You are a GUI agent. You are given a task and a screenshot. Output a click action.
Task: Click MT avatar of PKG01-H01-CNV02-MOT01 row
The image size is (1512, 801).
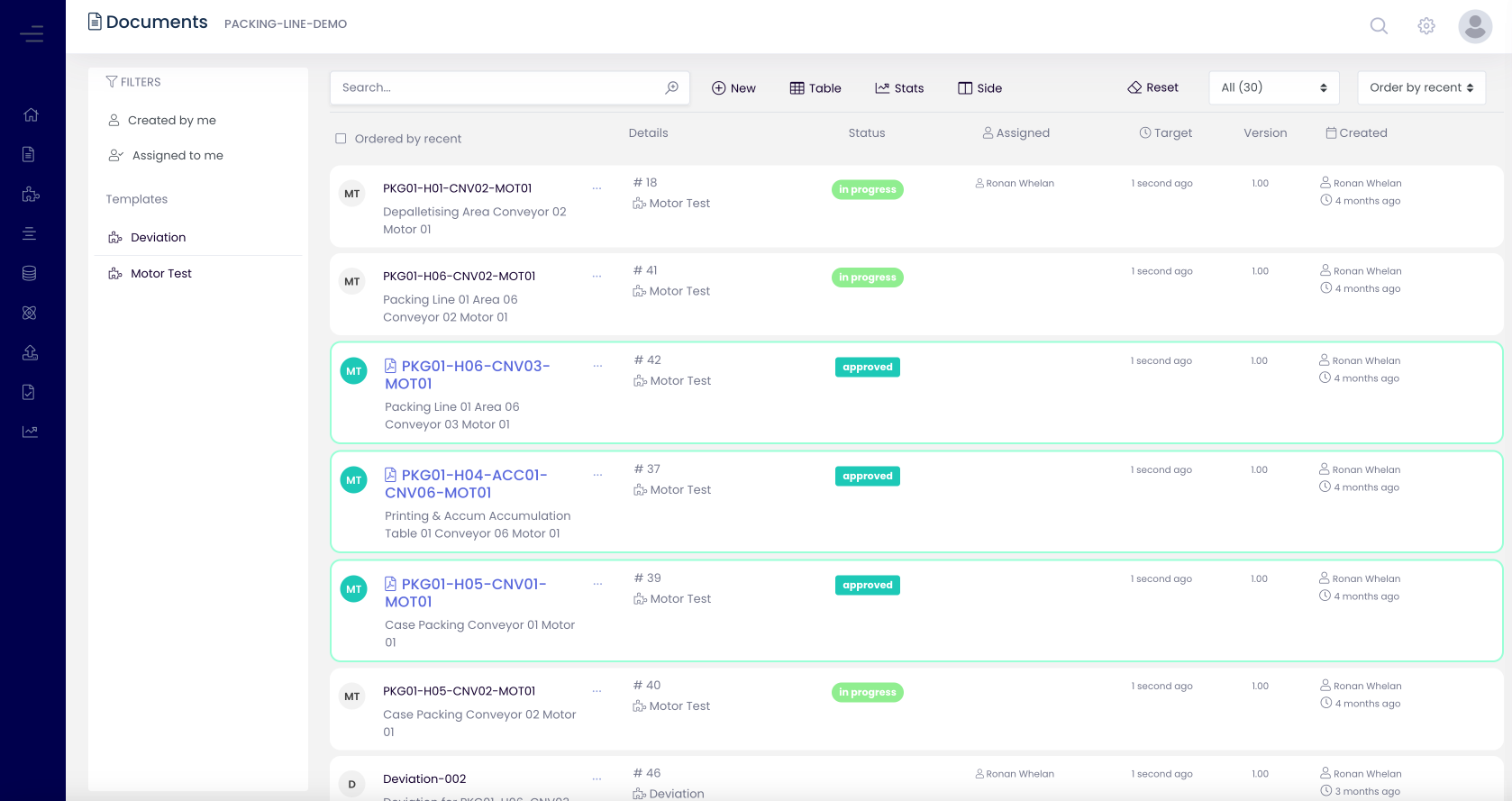[352, 194]
